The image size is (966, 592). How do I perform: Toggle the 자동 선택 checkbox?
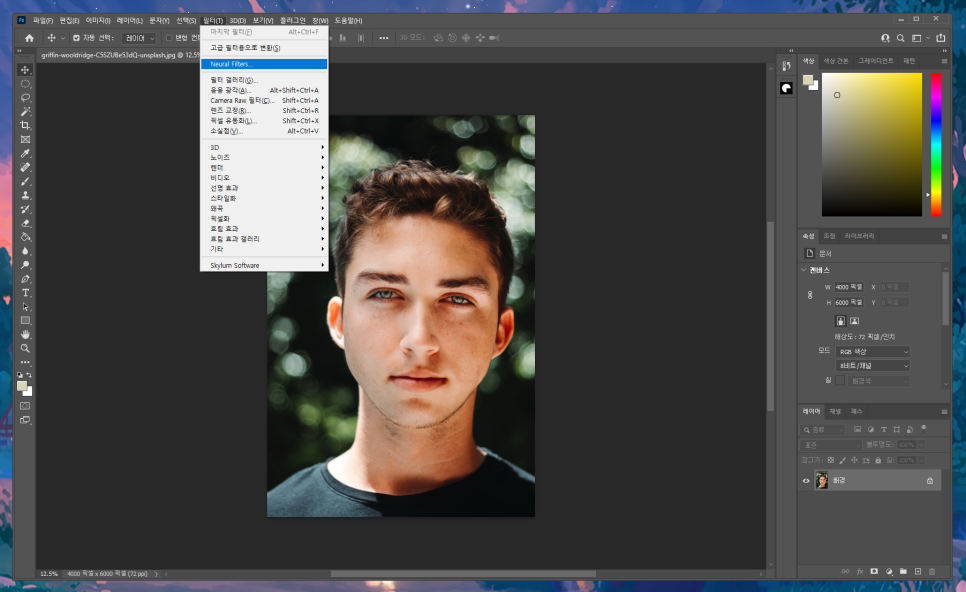tap(76, 38)
